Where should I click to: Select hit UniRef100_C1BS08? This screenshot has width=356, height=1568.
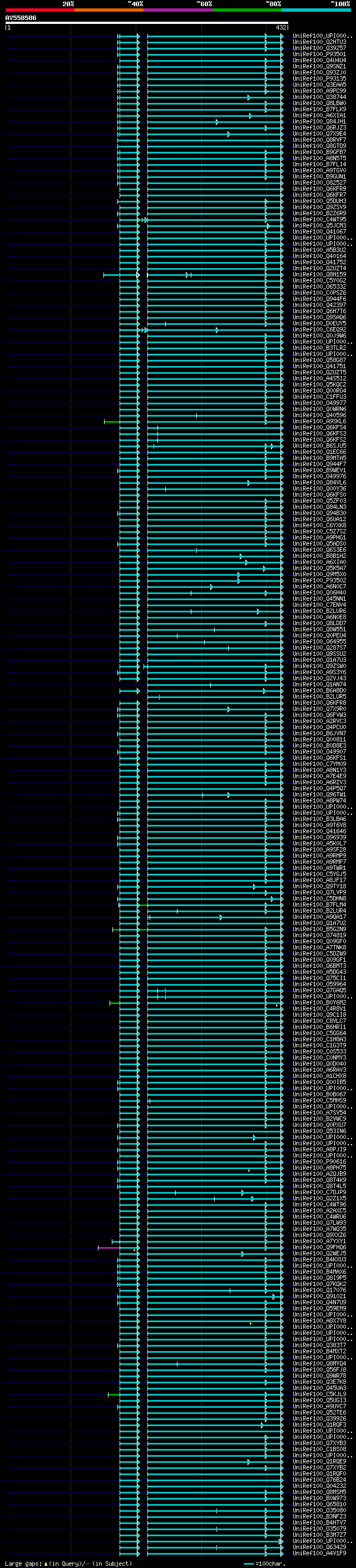319,1449
